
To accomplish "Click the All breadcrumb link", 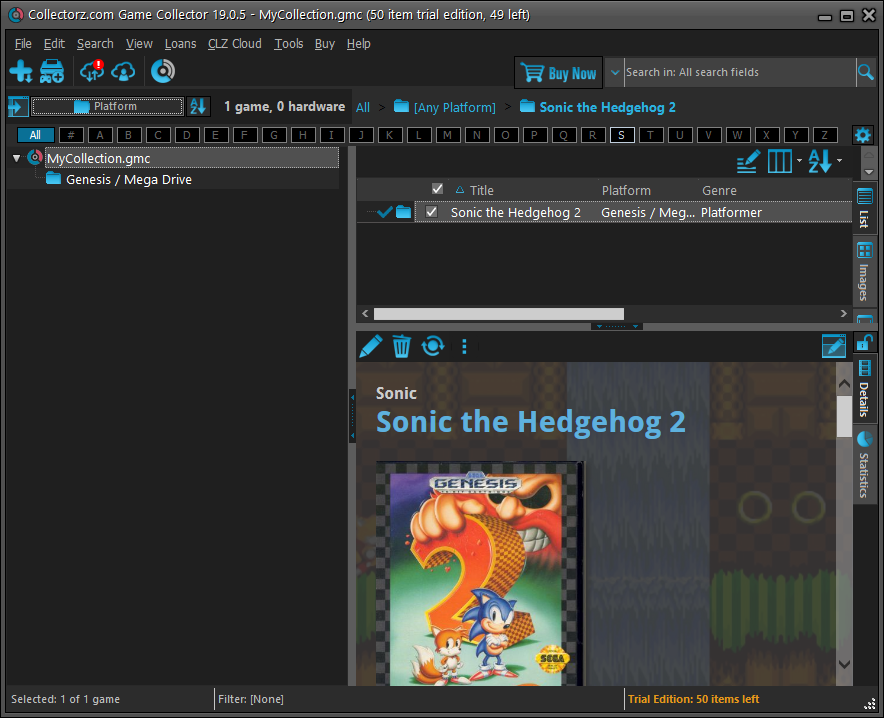I will click(x=363, y=108).
